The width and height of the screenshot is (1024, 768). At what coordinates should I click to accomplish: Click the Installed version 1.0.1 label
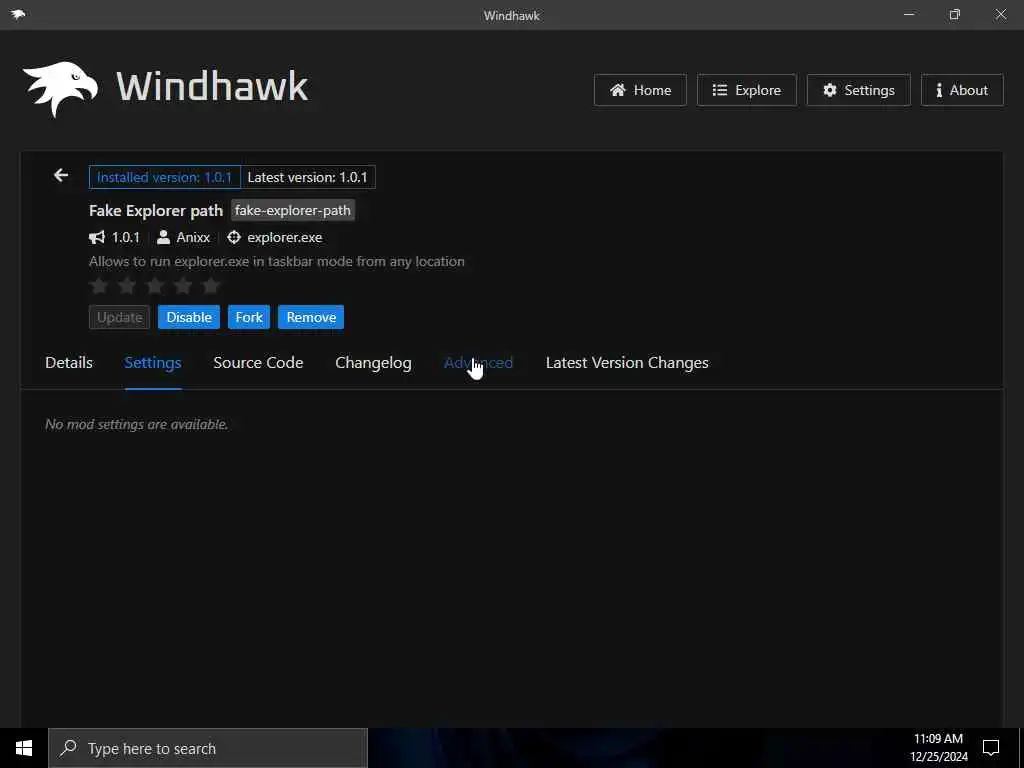[x=165, y=177]
